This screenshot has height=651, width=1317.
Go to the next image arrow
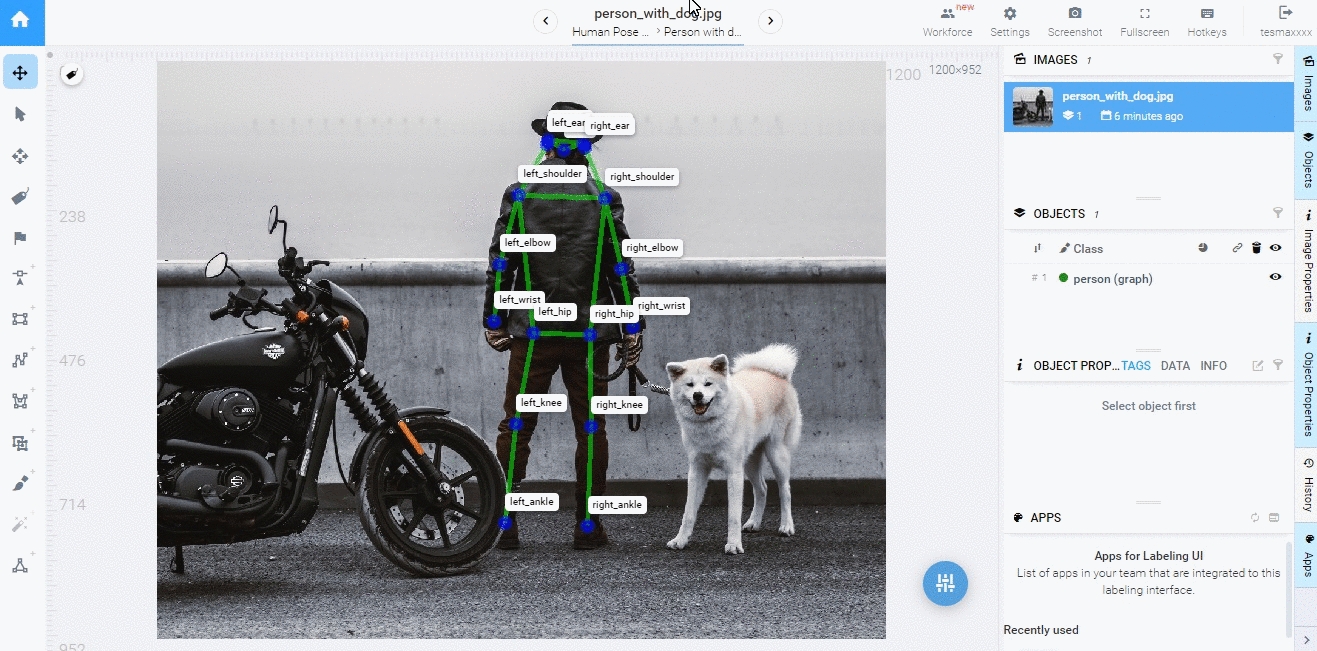(x=769, y=21)
